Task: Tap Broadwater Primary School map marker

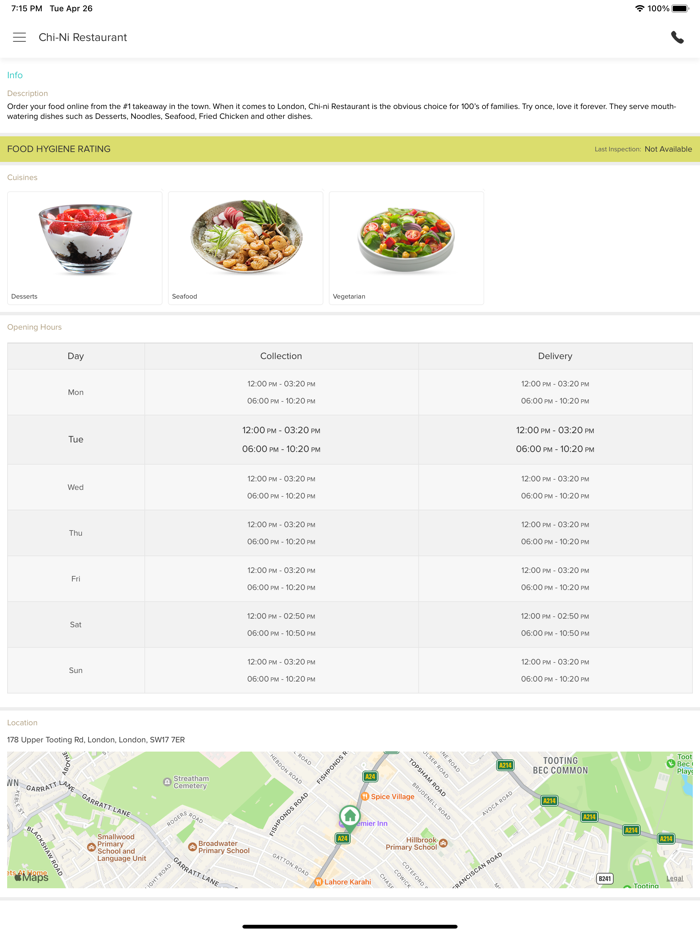Action: pyautogui.click(x=192, y=846)
